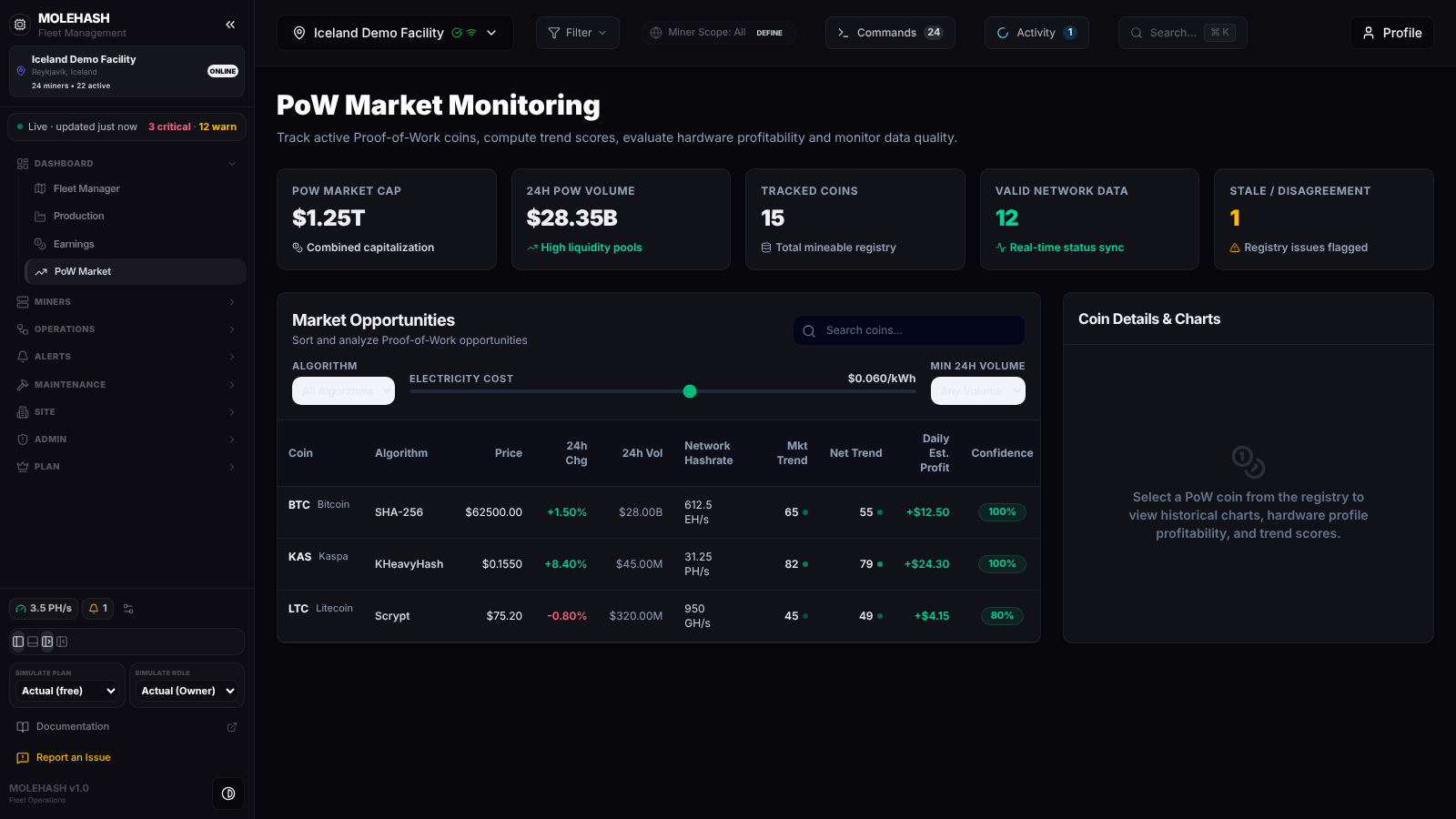
Task: Open the Earnings page
Action: [136, 244]
